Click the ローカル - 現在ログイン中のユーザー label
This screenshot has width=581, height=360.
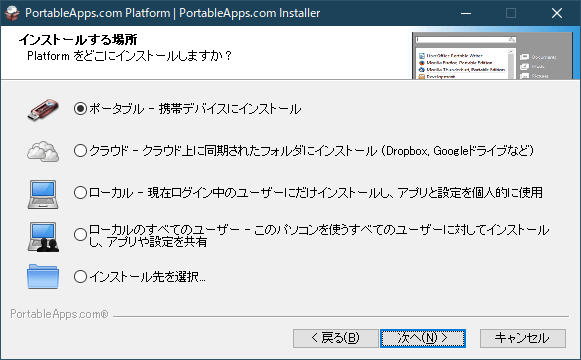[316, 193]
